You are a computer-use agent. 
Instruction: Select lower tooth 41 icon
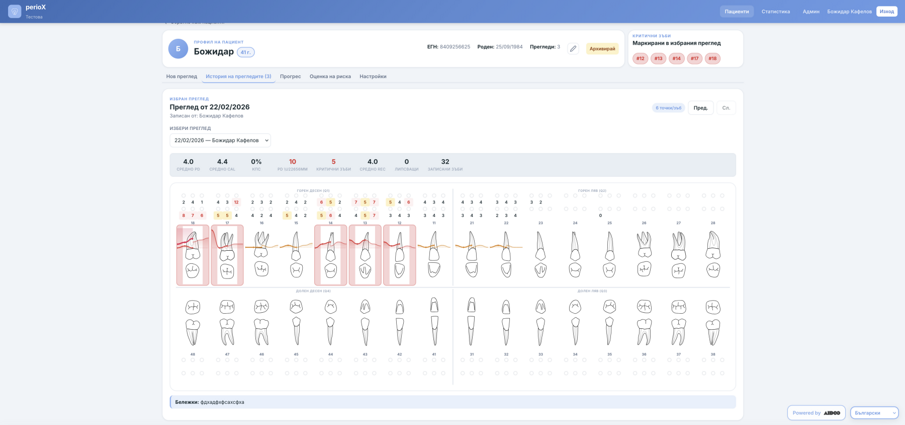click(x=434, y=322)
